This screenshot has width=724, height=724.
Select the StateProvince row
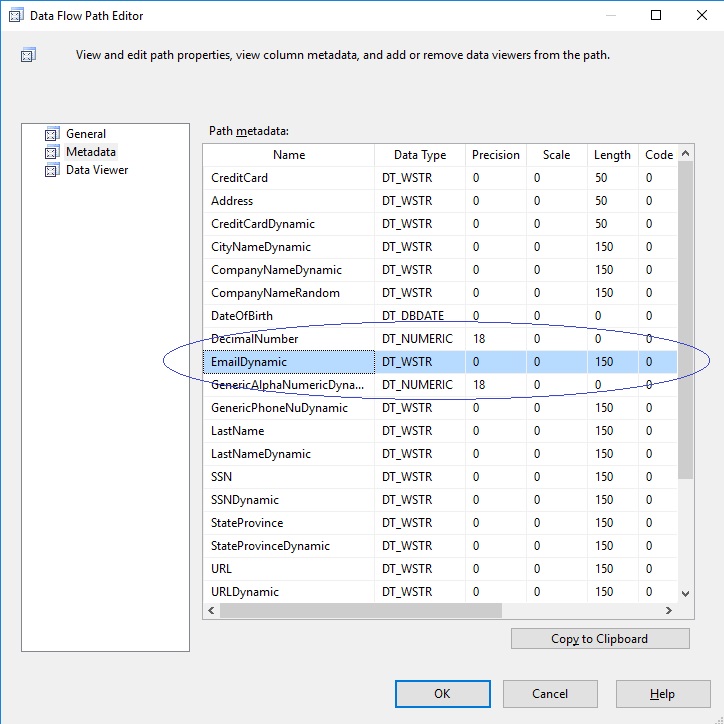(x=440, y=523)
